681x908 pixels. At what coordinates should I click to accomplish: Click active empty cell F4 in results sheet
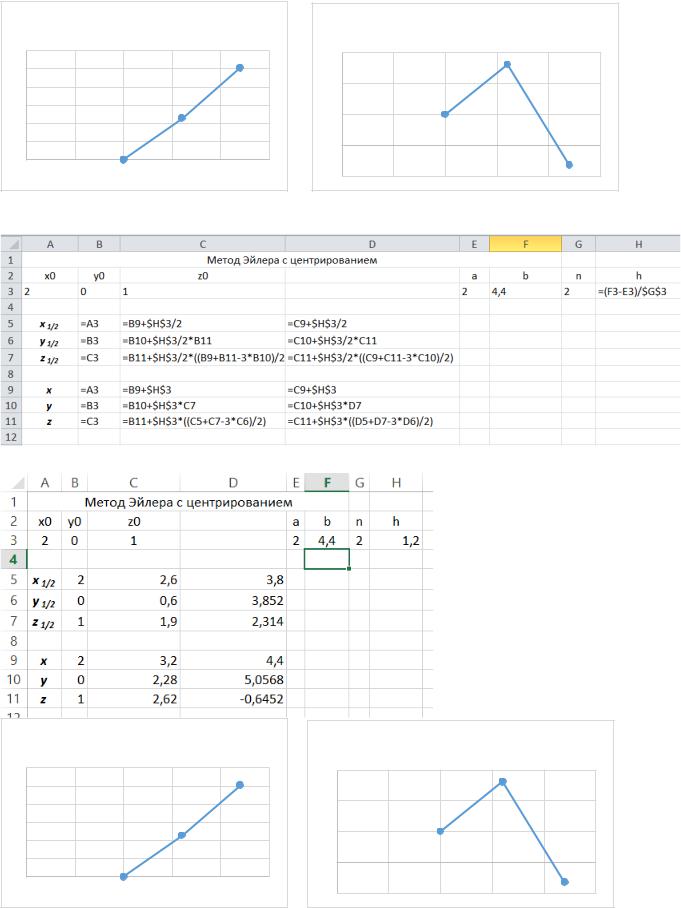[327, 559]
